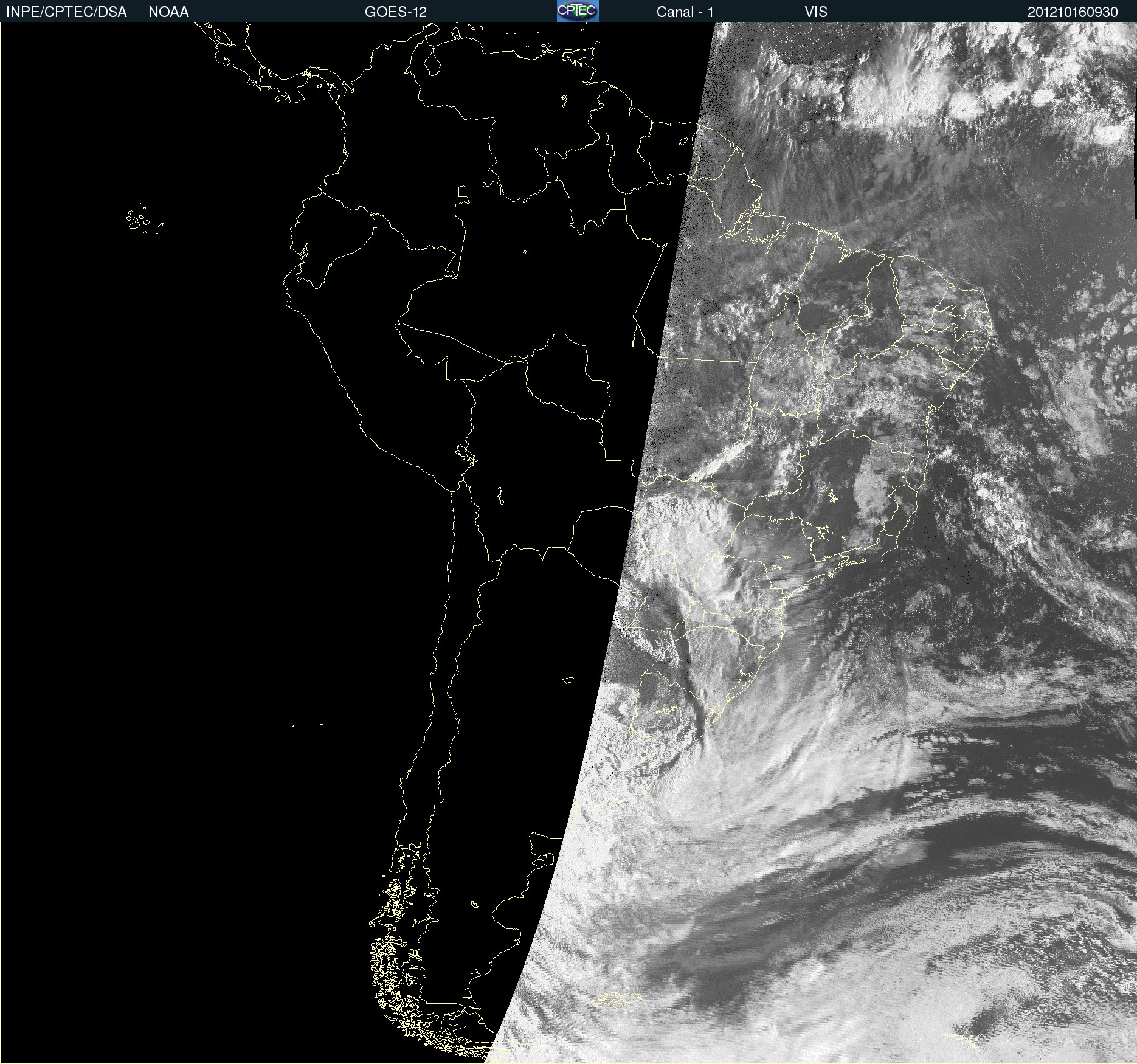This screenshot has width=1137, height=1064.
Task: Click the CPTEC logo in the header
Action: [x=578, y=11]
